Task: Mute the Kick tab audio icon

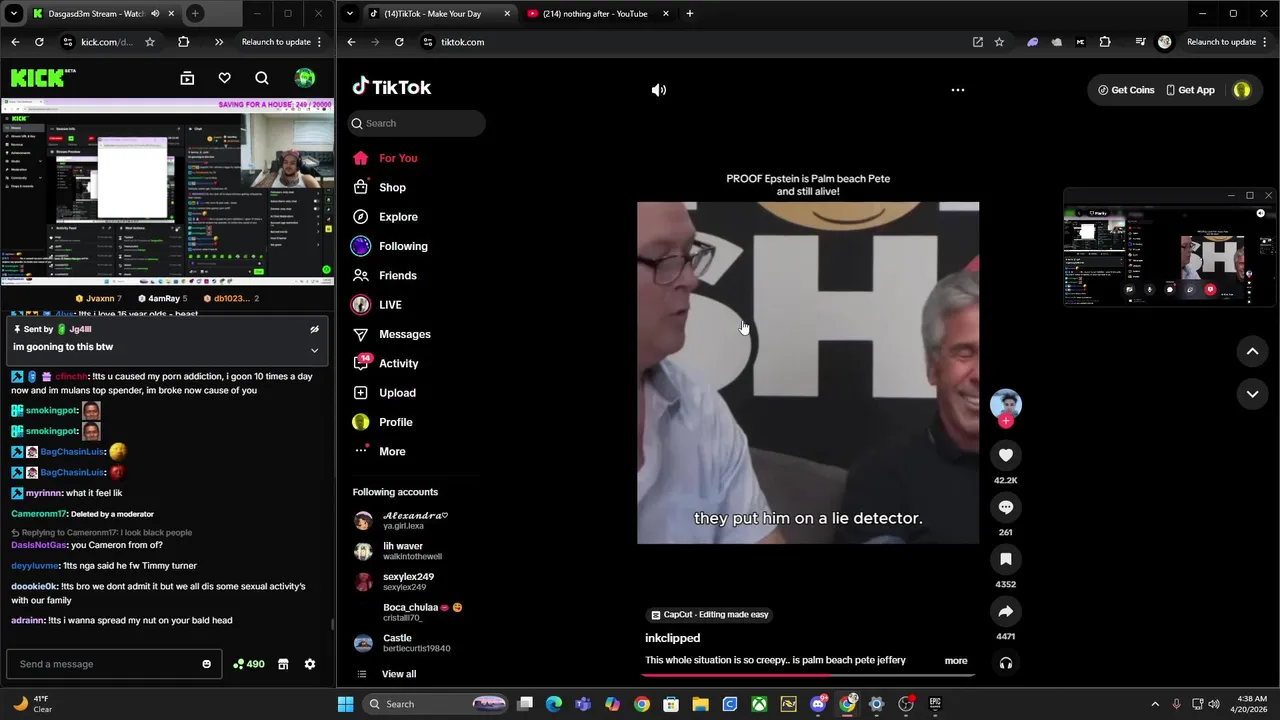Action: click(x=155, y=14)
